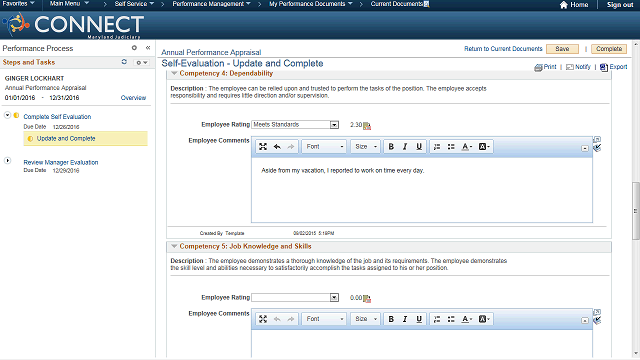Collapse Competency 5: Job Knowledge and Skills
The width and height of the screenshot is (640, 360).
[174, 246]
